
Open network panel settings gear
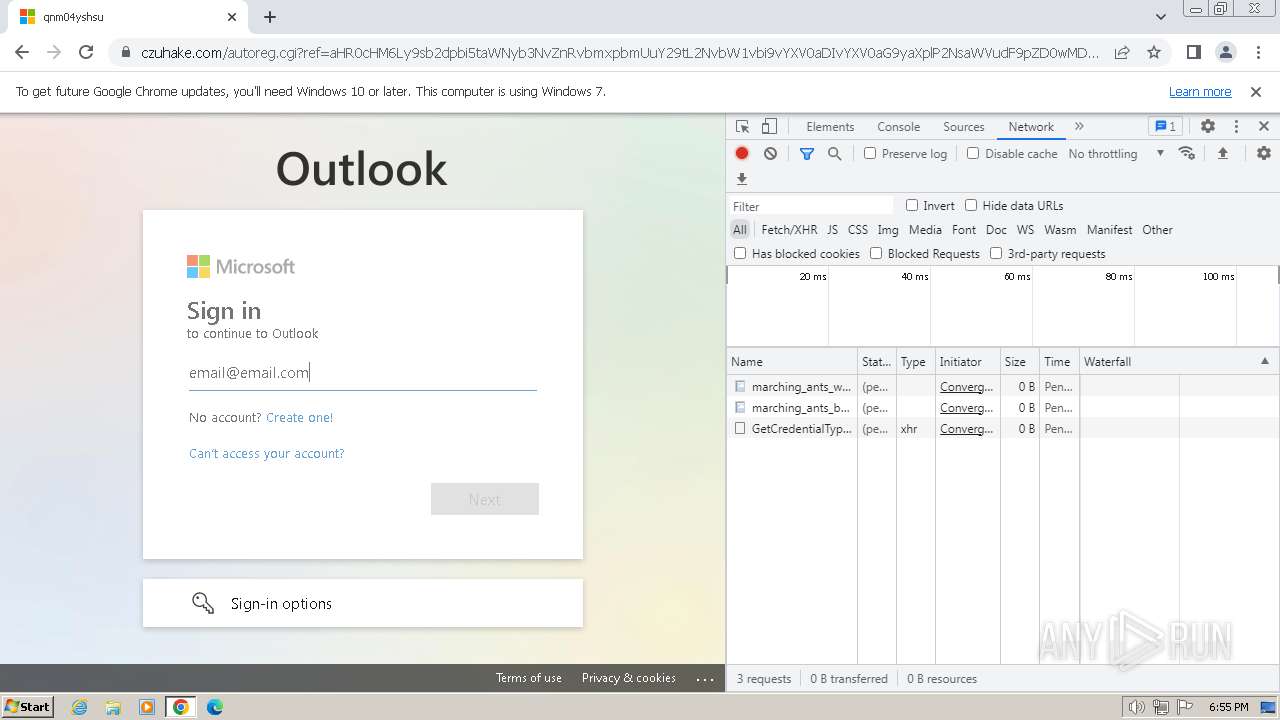pyautogui.click(x=1264, y=153)
